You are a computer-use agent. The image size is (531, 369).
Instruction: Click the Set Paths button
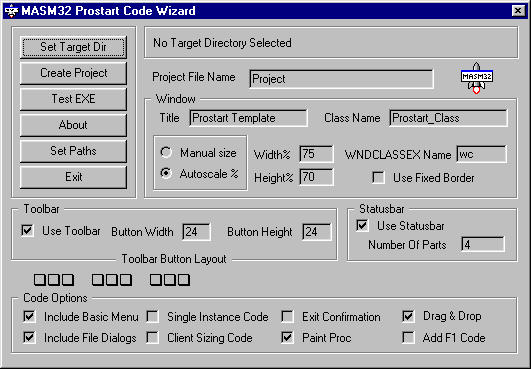coord(73,151)
